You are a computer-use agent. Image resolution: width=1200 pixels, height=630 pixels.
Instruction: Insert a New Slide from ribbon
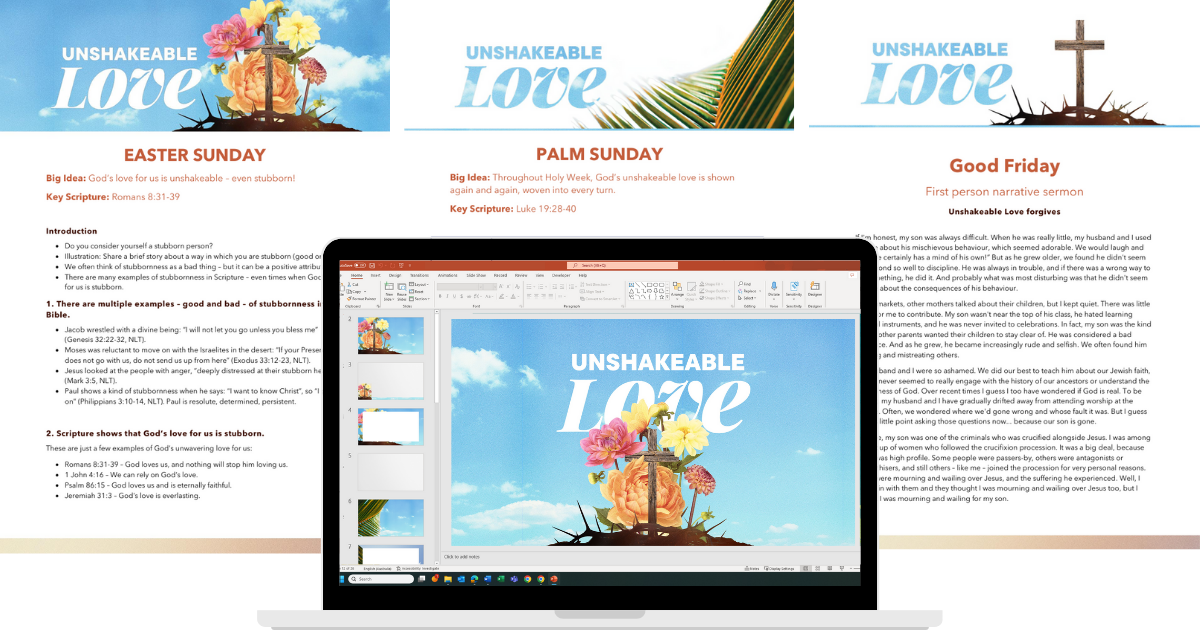pos(389,290)
